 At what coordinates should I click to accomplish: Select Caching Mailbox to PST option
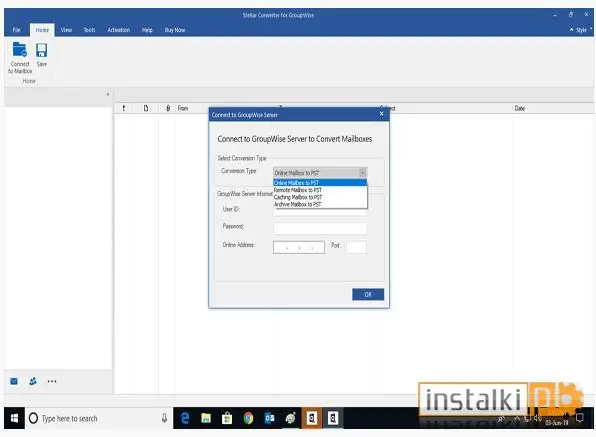(320, 197)
